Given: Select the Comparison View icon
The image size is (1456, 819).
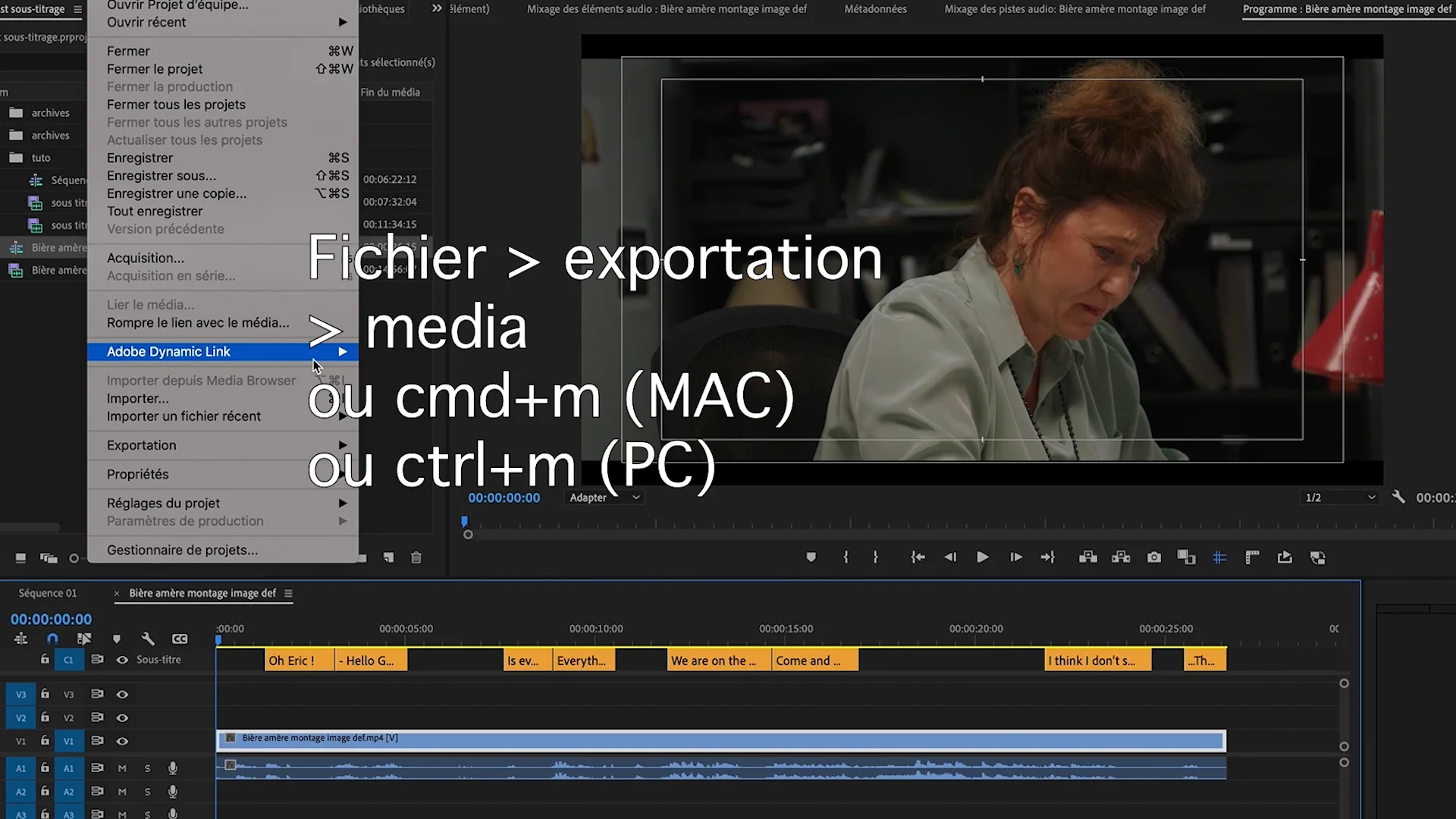Looking at the screenshot, I should [x=1186, y=557].
